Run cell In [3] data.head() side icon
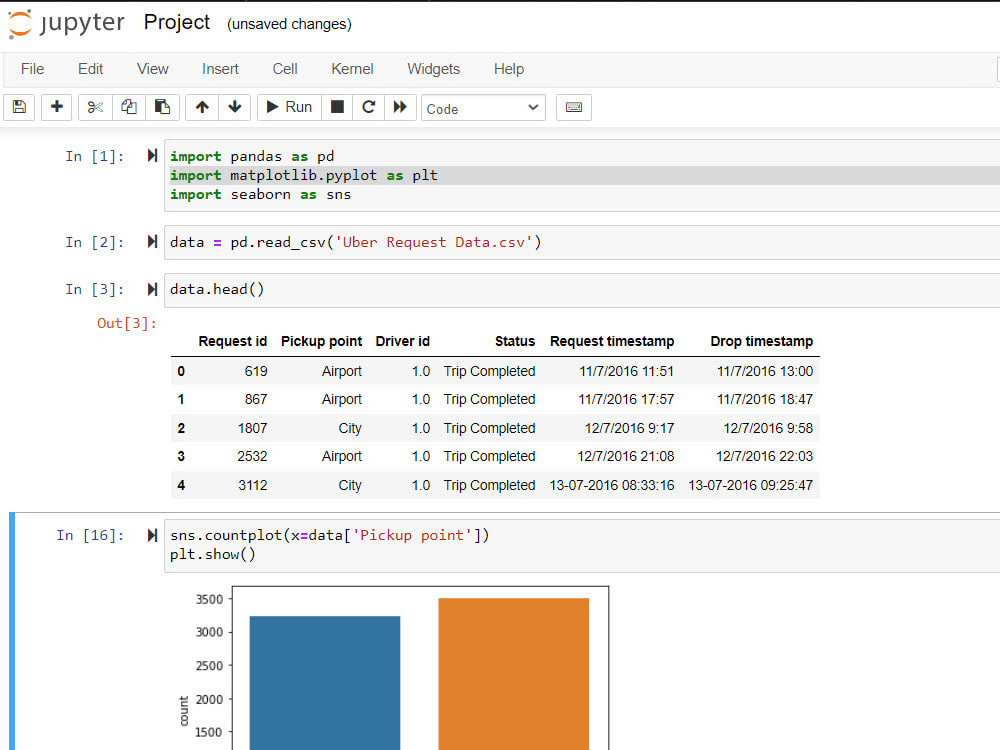This screenshot has width=1000, height=750. pos(152,290)
